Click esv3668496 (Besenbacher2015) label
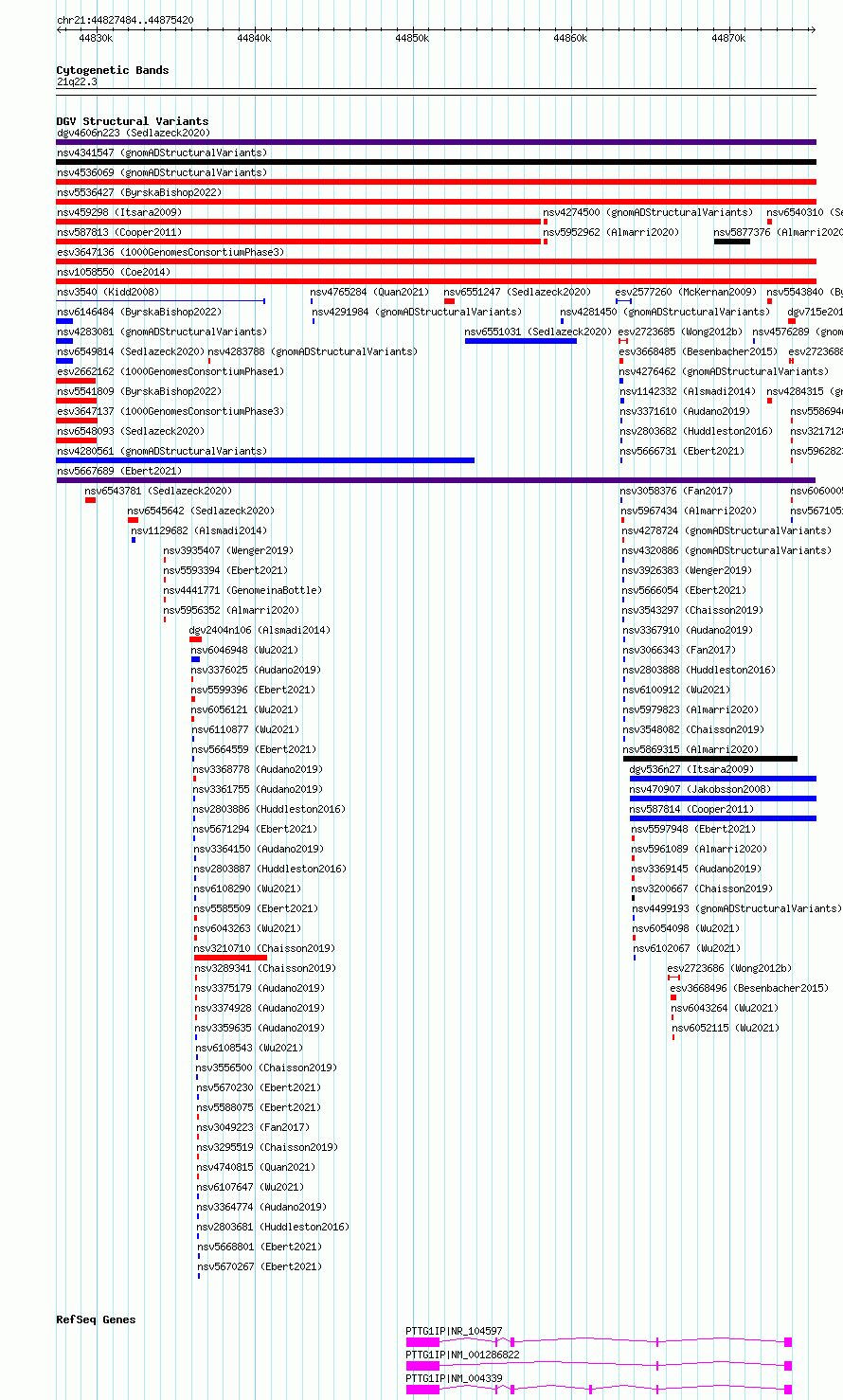843x1400 pixels. (x=749, y=988)
